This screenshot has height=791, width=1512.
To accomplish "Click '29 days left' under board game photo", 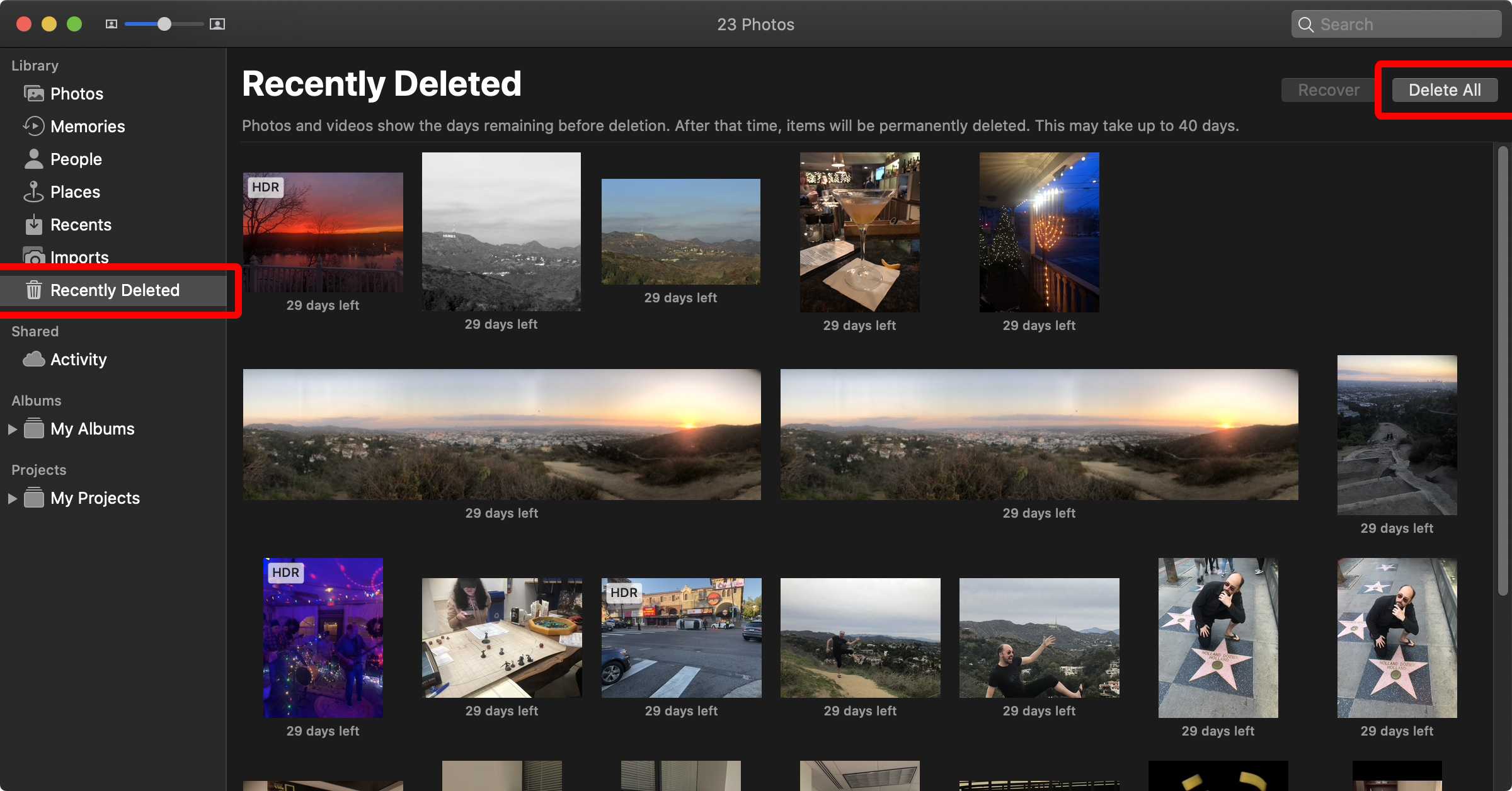I will (x=502, y=711).
